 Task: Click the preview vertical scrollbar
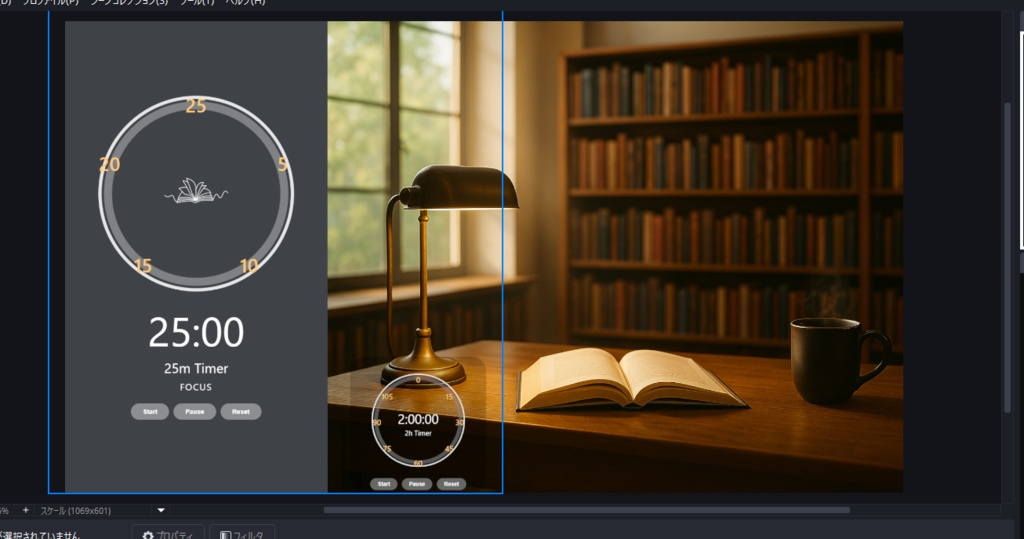[x=1007, y=257]
